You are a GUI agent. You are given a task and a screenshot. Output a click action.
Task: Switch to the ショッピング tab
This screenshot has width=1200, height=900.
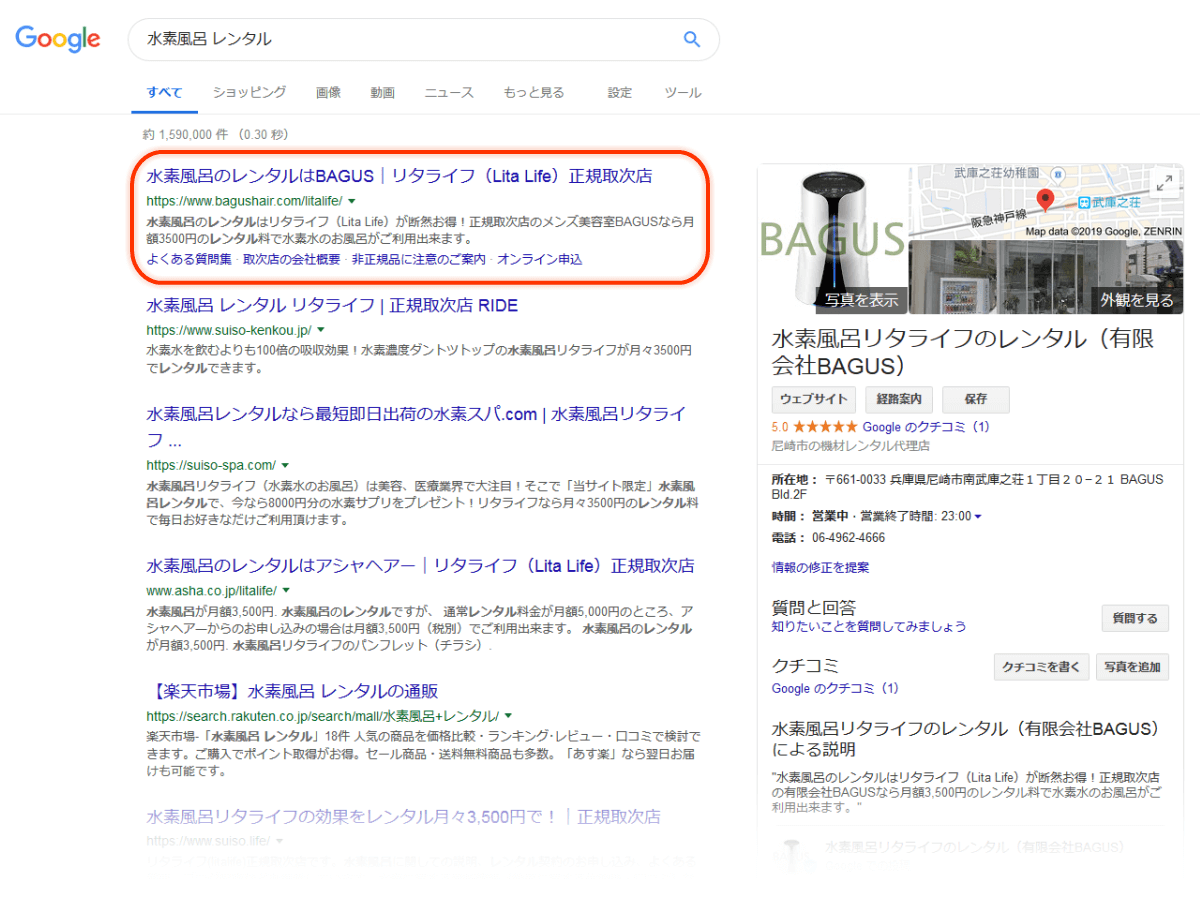[x=249, y=92]
